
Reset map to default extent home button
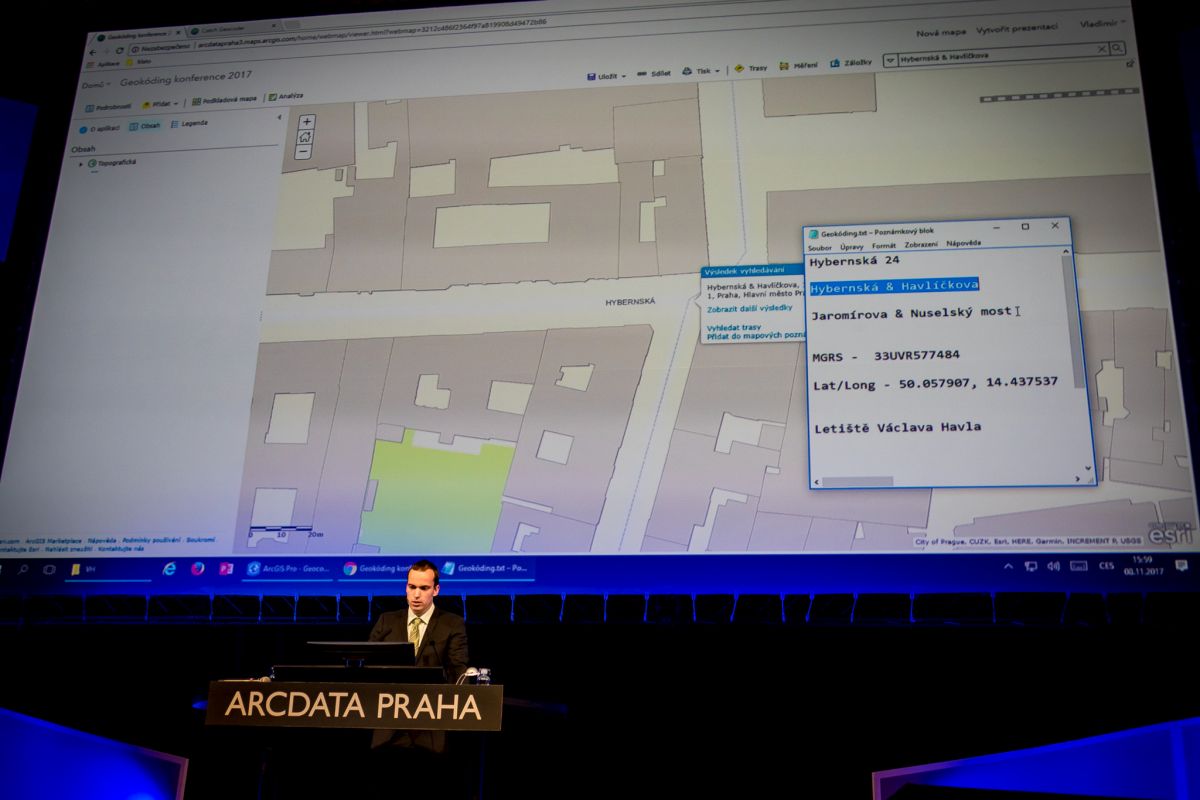[x=305, y=137]
